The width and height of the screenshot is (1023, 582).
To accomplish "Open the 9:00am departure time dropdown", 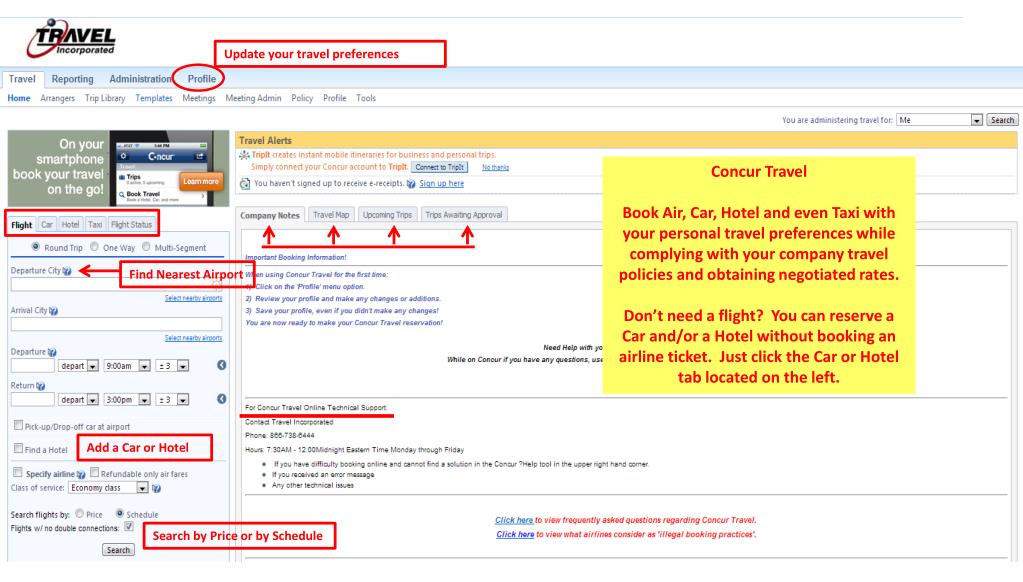I will coord(127,366).
